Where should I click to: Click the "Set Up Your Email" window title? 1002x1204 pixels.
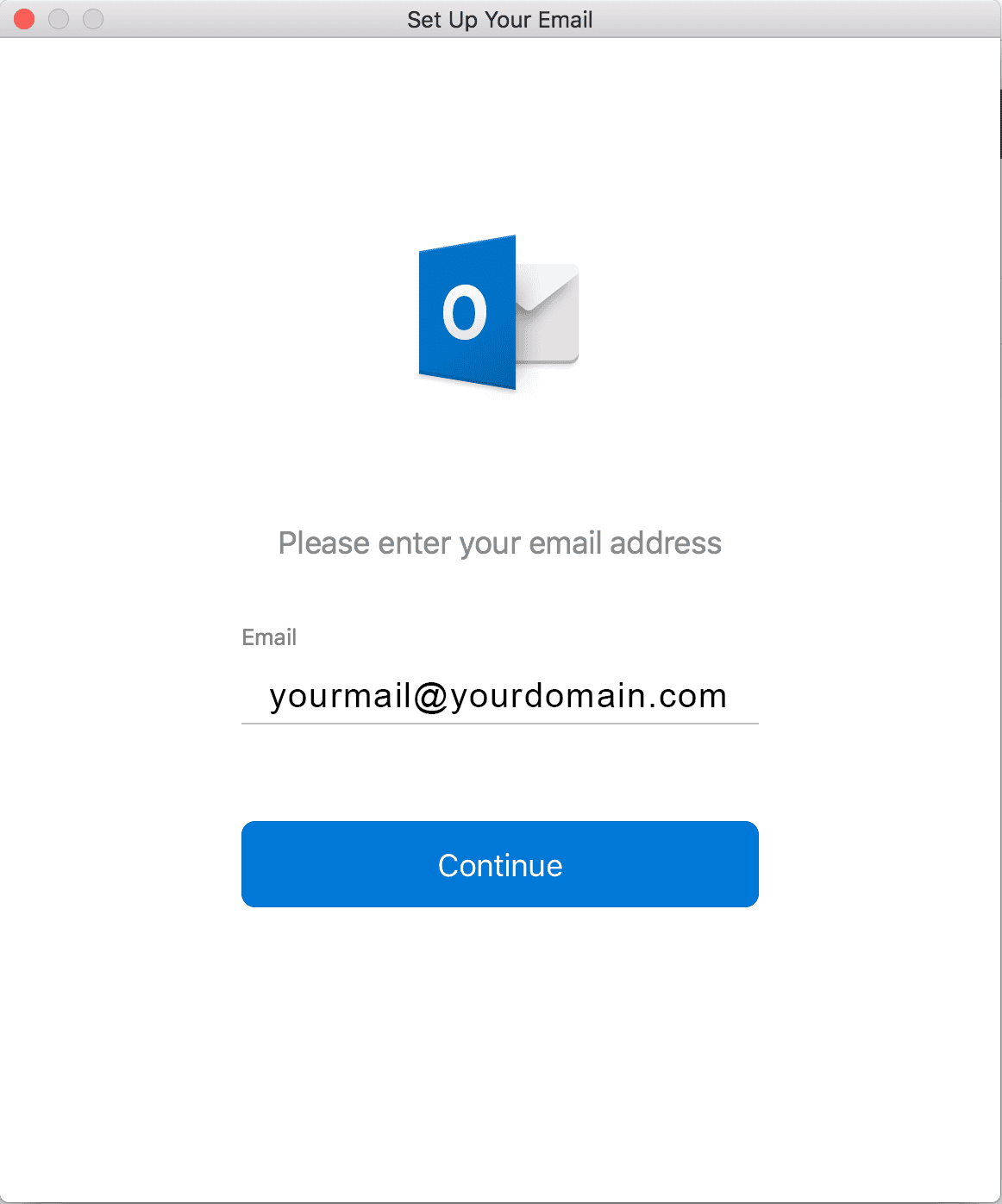click(x=500, y=20)
